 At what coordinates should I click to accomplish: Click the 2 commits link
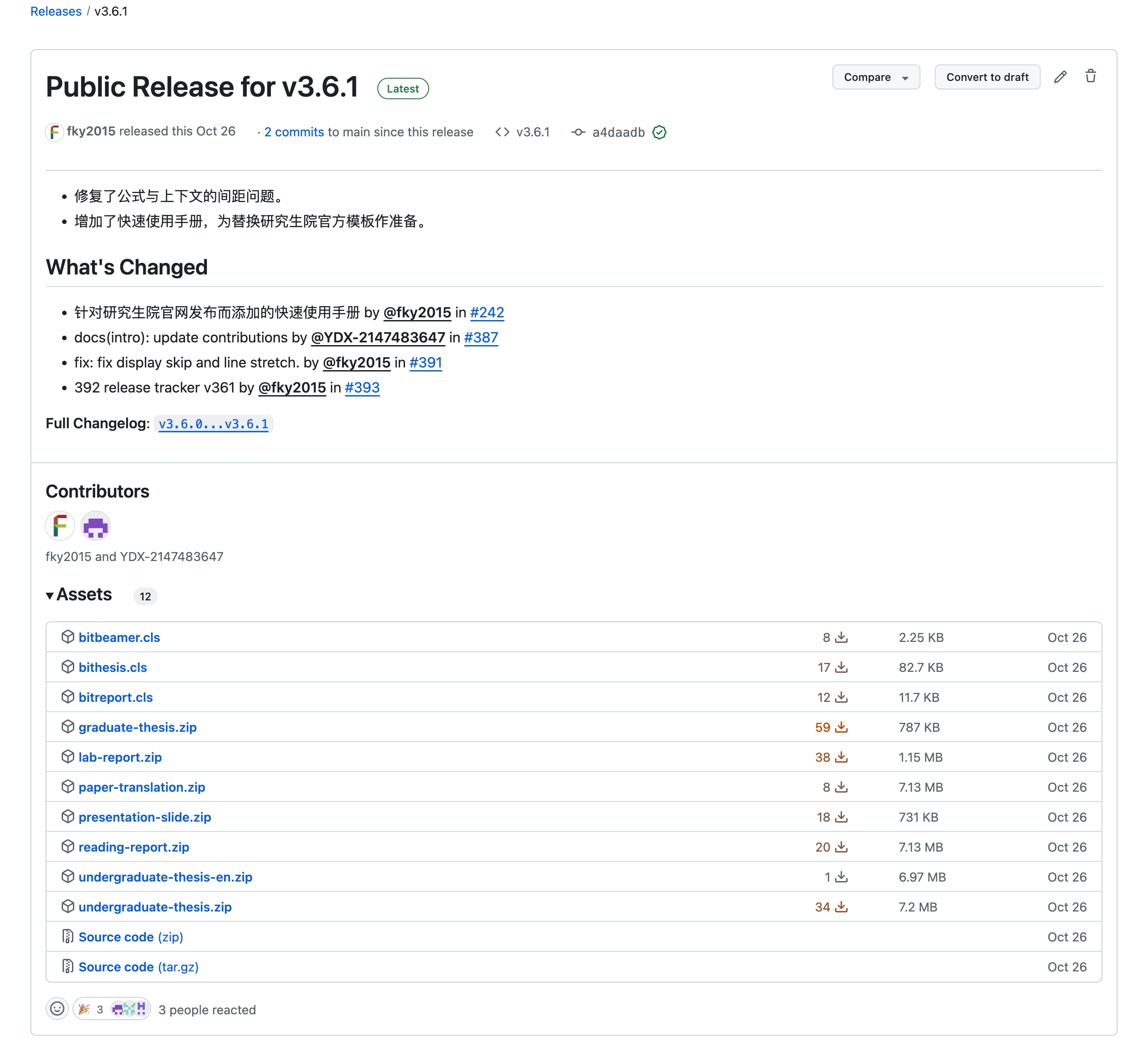coord(294,131)
